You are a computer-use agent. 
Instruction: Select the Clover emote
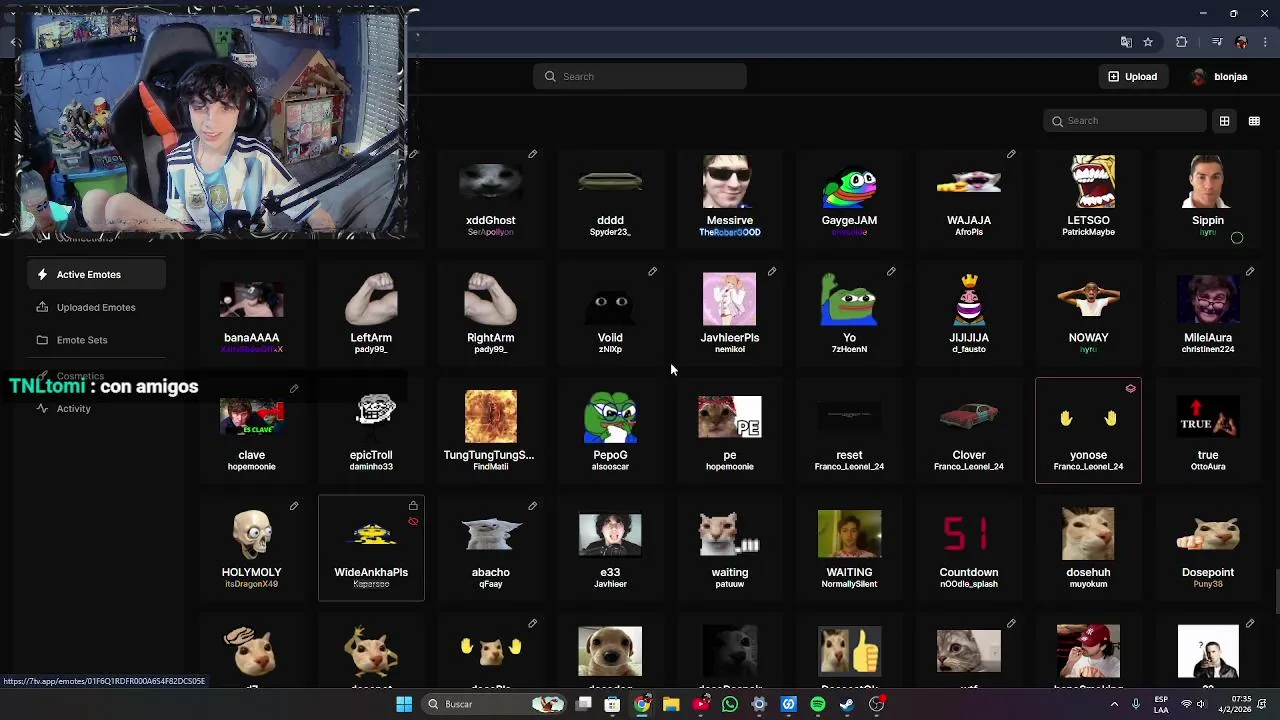(969, 430)
